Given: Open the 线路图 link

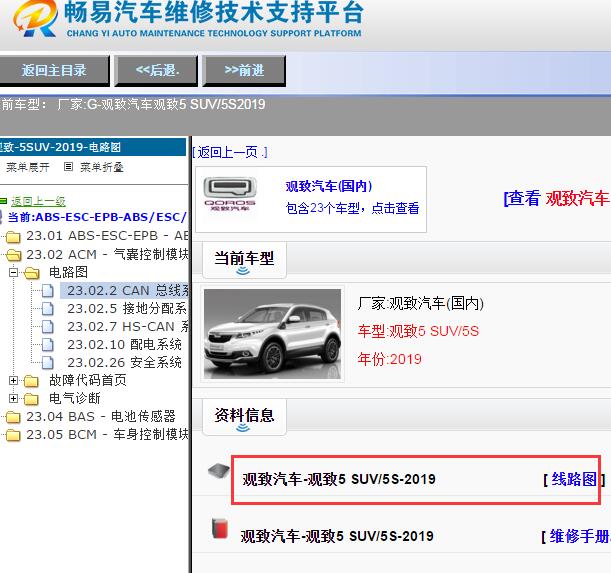Looking at the screenshot, I should coord(574,479).
